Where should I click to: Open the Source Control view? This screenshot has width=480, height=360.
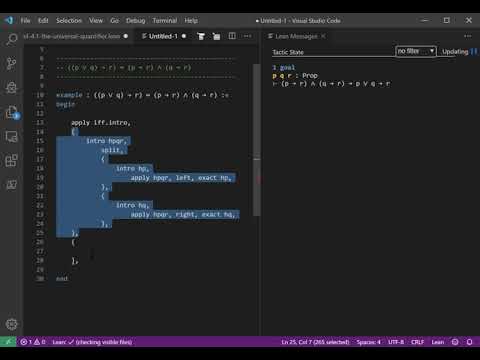(x=11, y=63)
